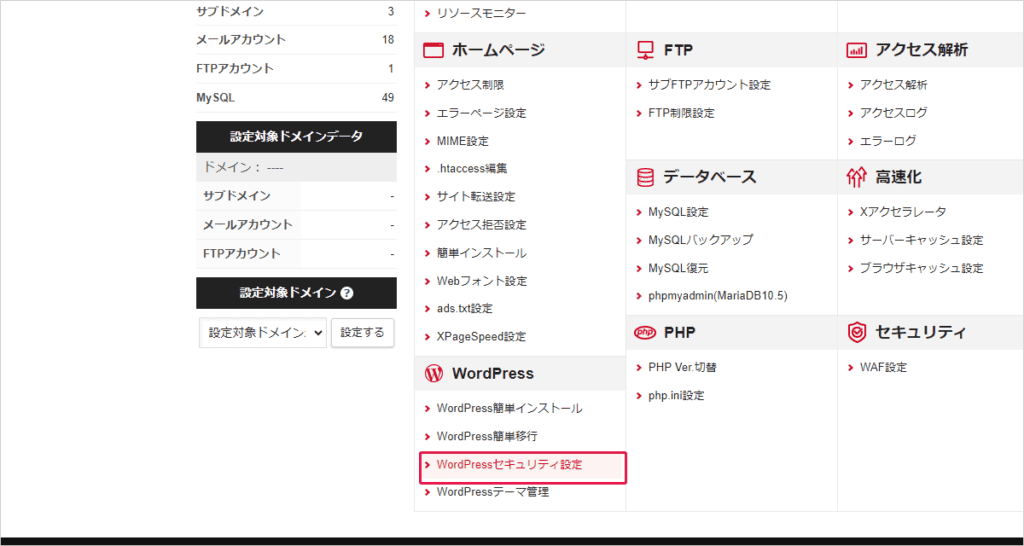The height and width of the screenshot is (546, 1024).
Task: Click the 設定対象ドメインデータ header
Action: click(296, 137)
